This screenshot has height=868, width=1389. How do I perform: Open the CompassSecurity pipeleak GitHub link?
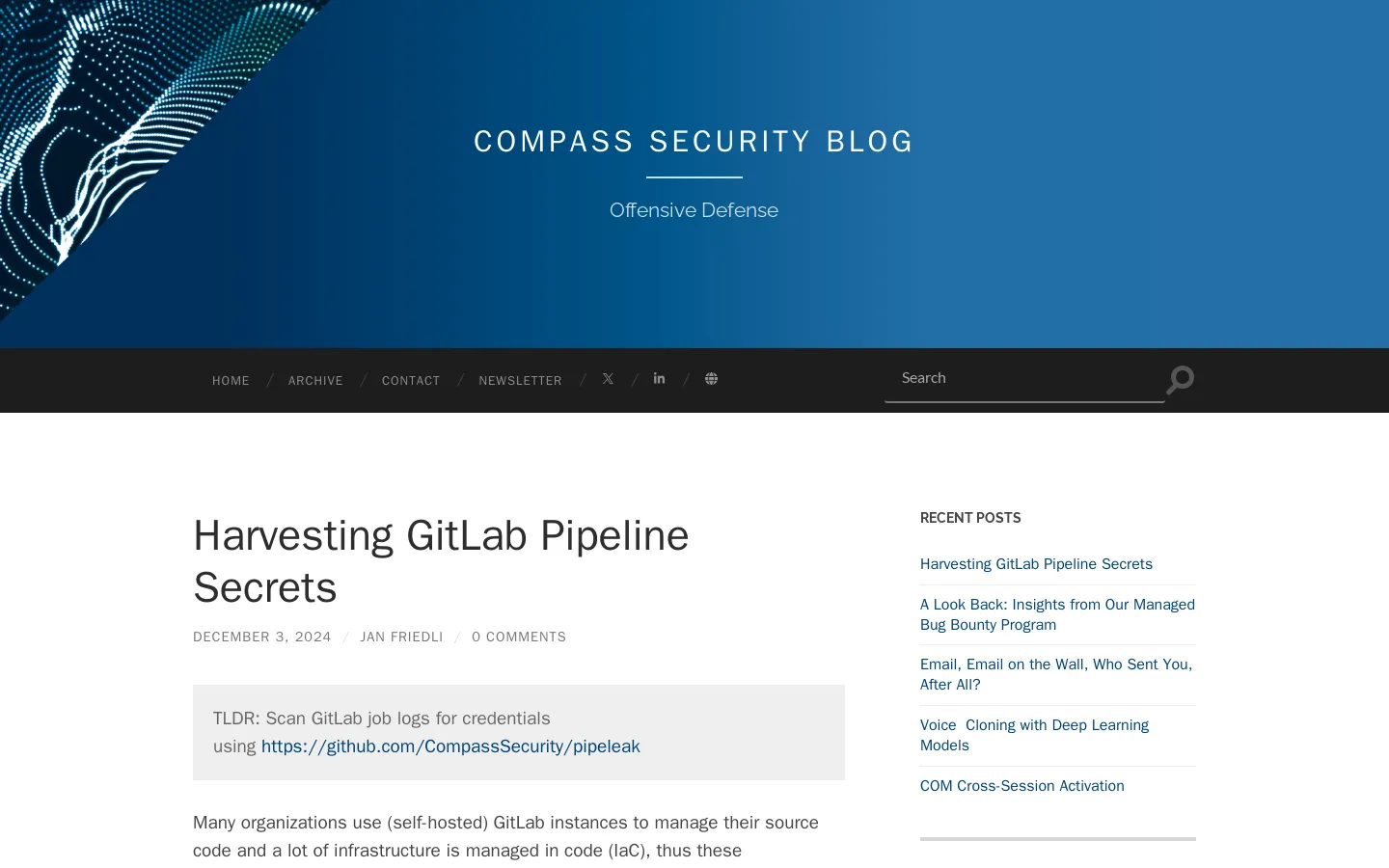(x=450, y=746)
